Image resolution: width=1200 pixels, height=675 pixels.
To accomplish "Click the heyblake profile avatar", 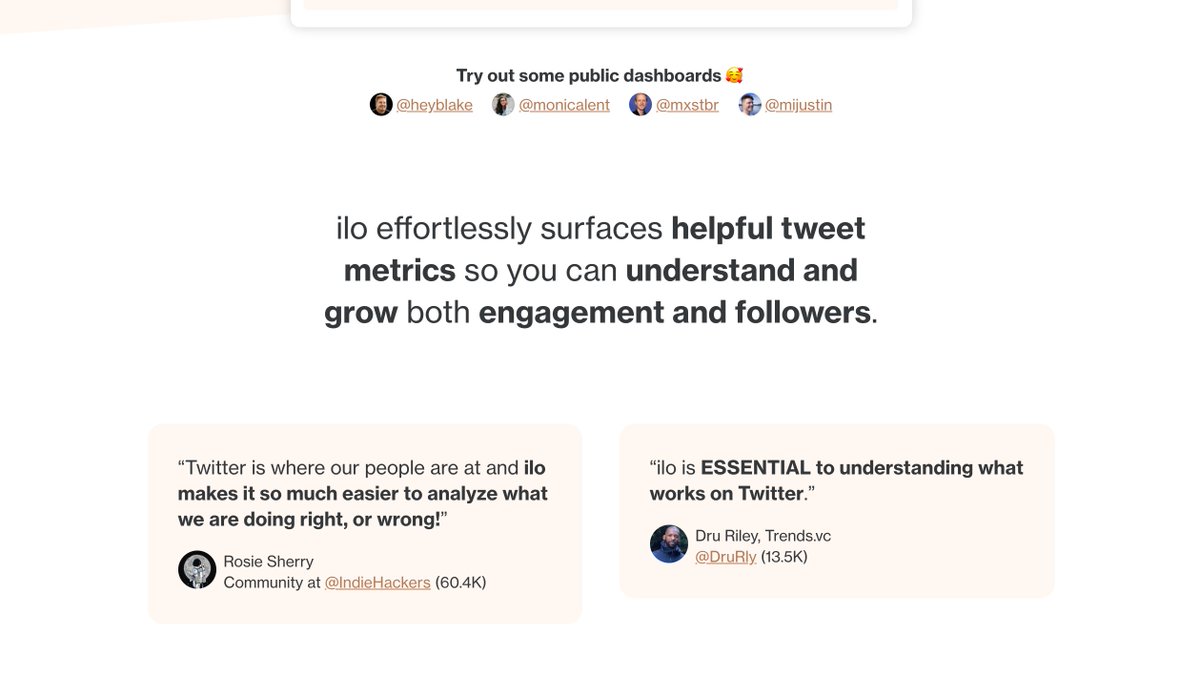I will pos(381,105).
